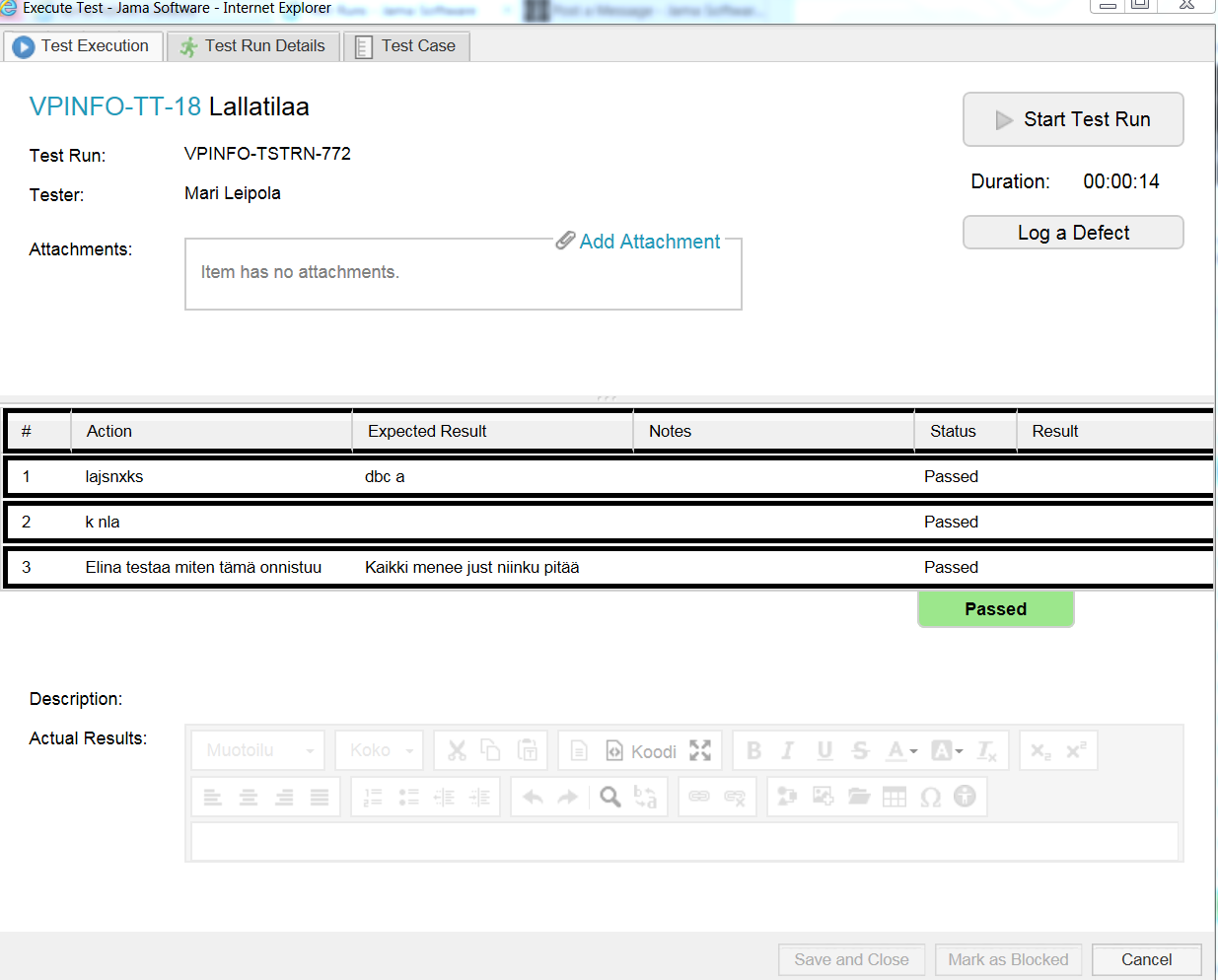
Task: Click the green Passed status button
Action: [995, 609]
